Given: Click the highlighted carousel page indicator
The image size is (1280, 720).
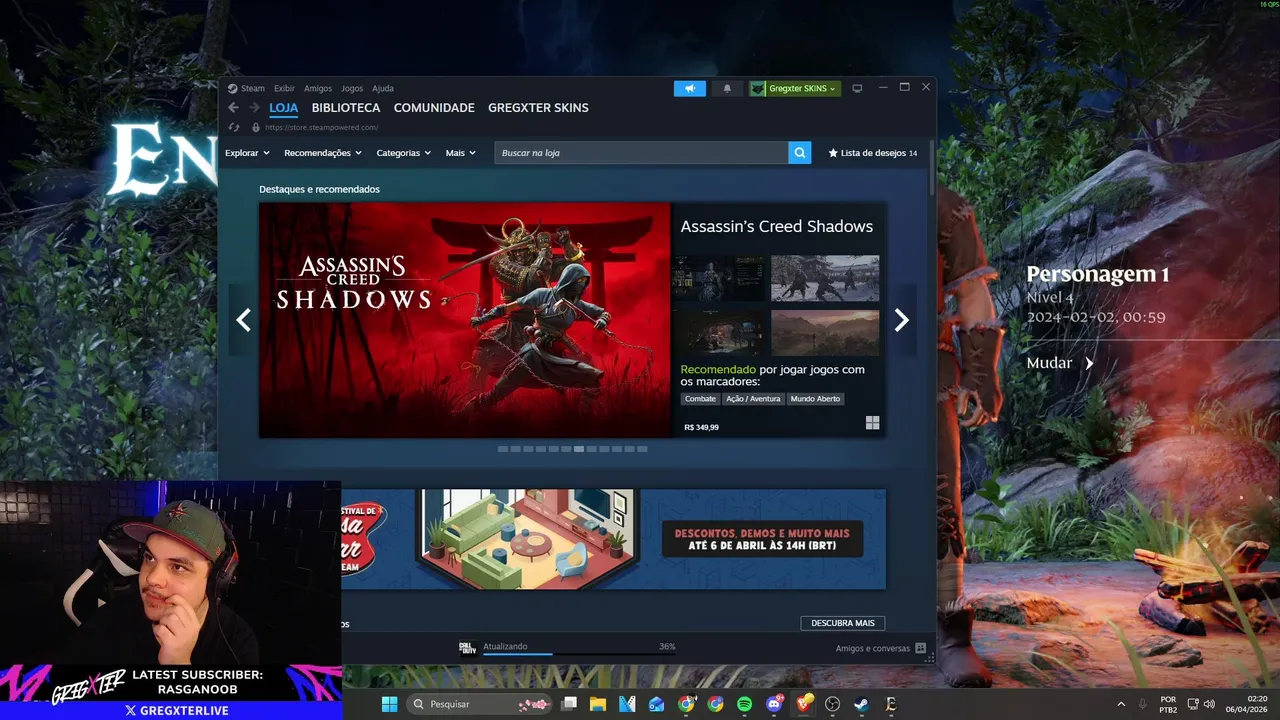Looking at the screenshot, I should click(x=579, y=449).
